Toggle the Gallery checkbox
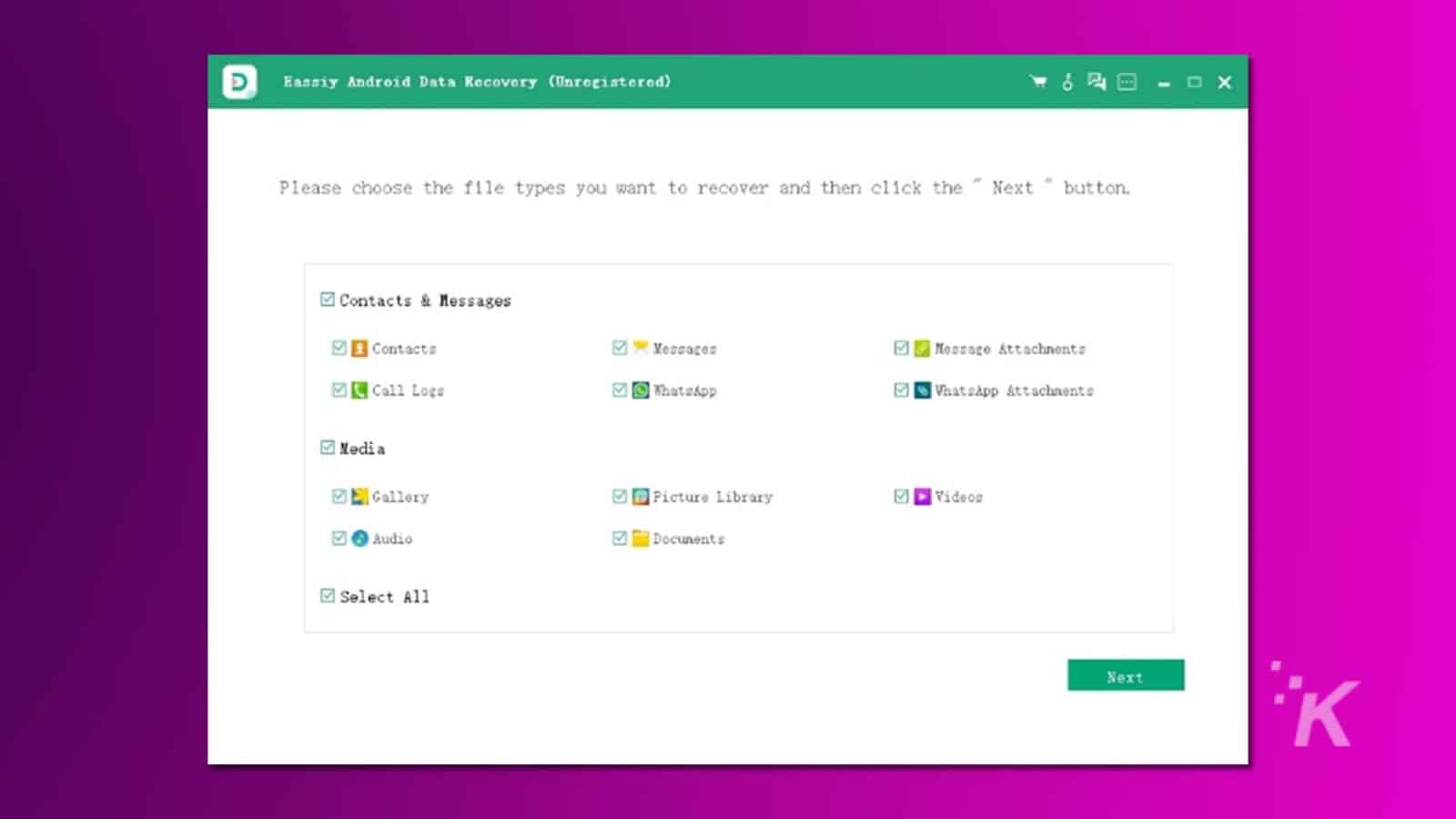Viewport: 1456px width, 819px height. coord(339,496)
